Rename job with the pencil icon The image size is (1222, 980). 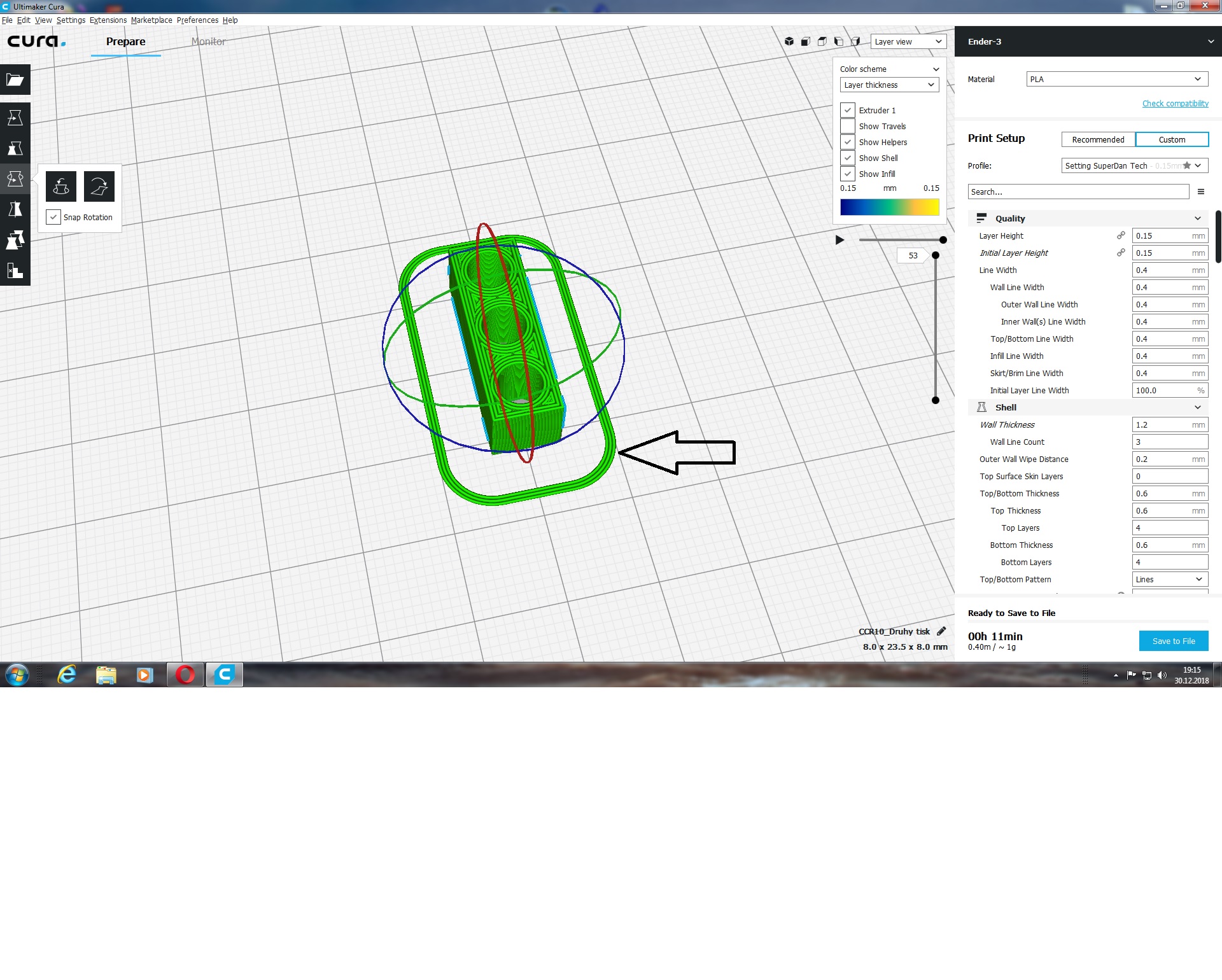[941, 631]
